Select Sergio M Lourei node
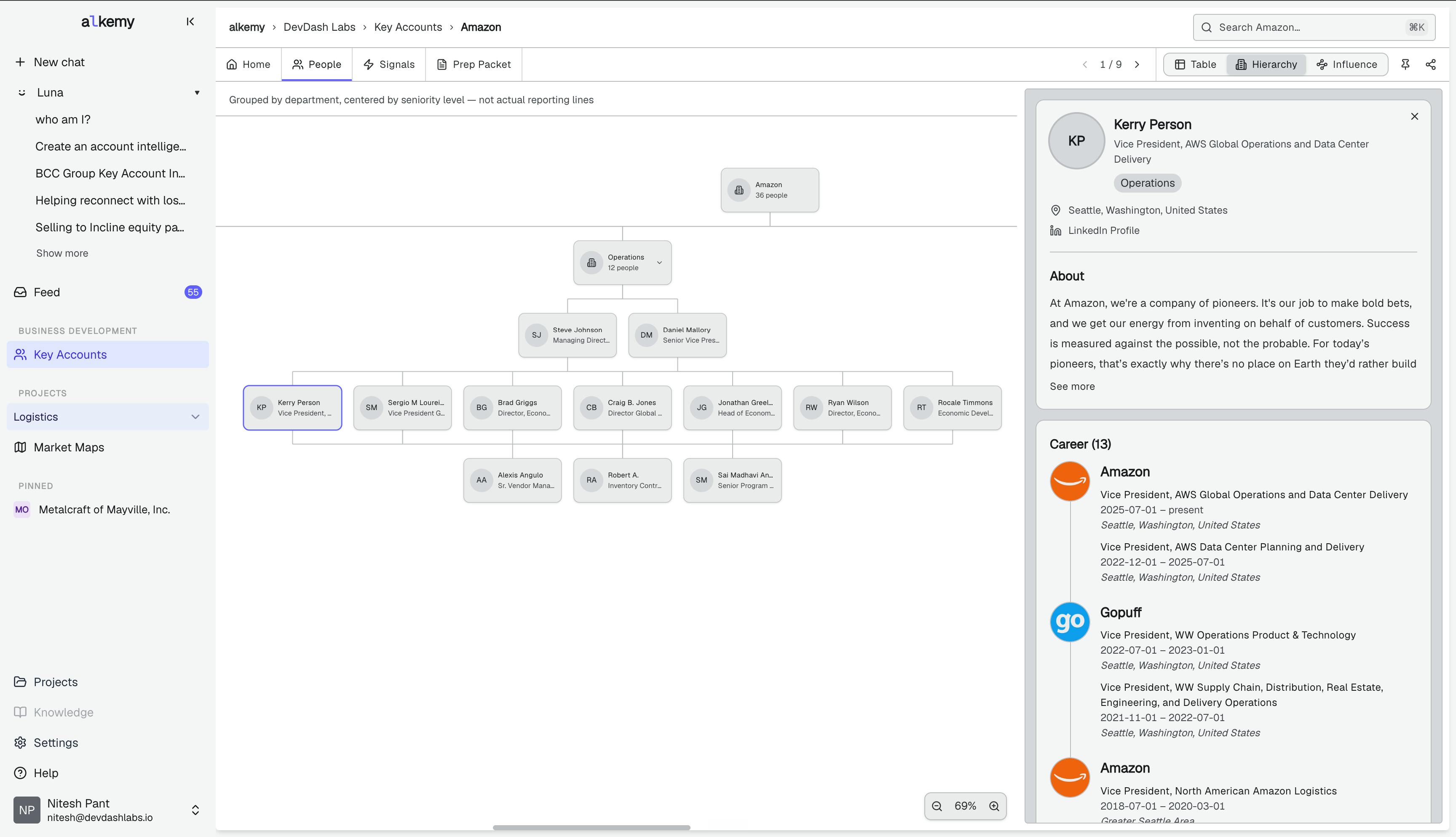 pos(403,408)
